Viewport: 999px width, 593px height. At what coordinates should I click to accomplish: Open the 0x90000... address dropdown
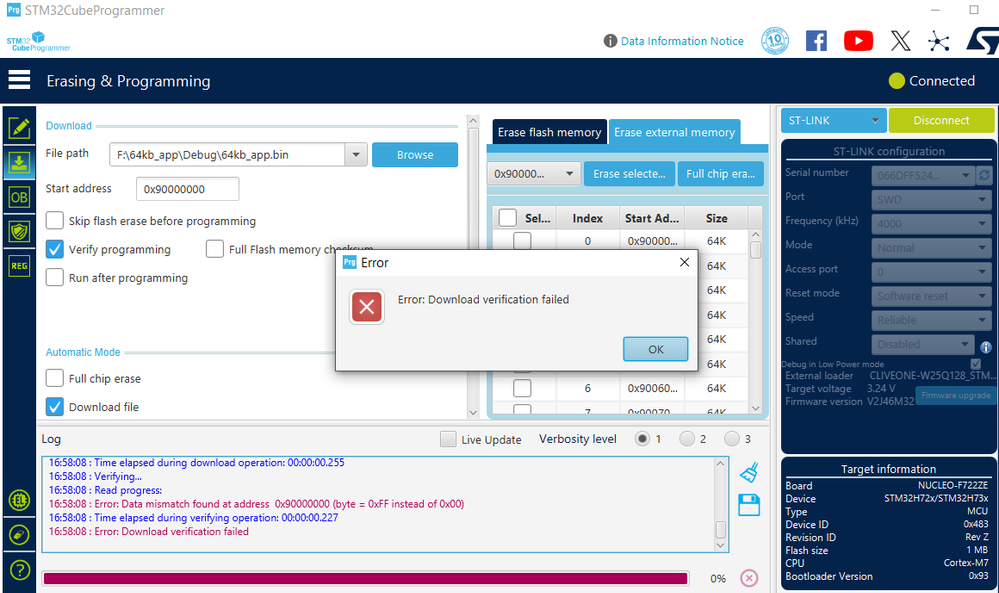click(533, 173)
